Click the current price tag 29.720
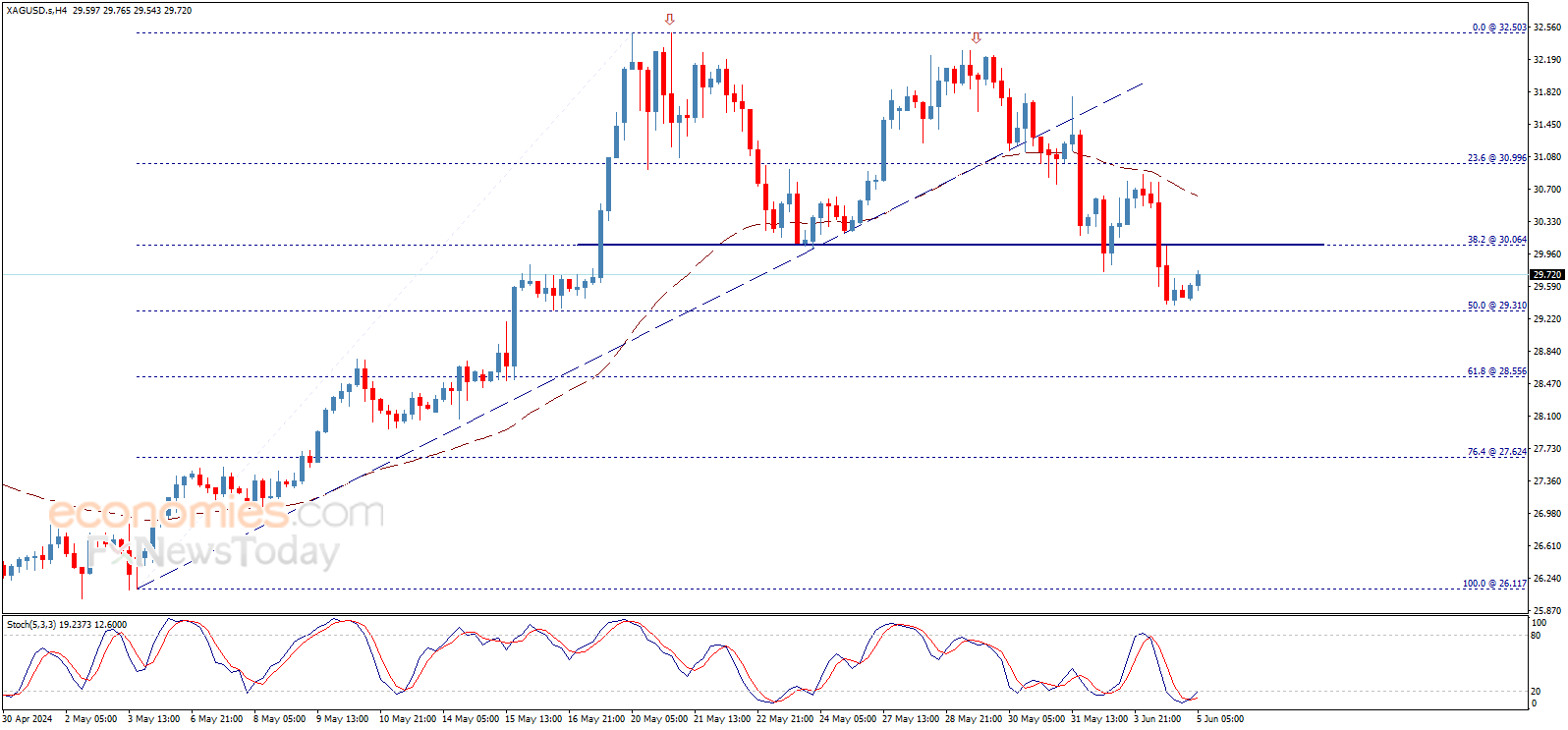 point(1546,275)
